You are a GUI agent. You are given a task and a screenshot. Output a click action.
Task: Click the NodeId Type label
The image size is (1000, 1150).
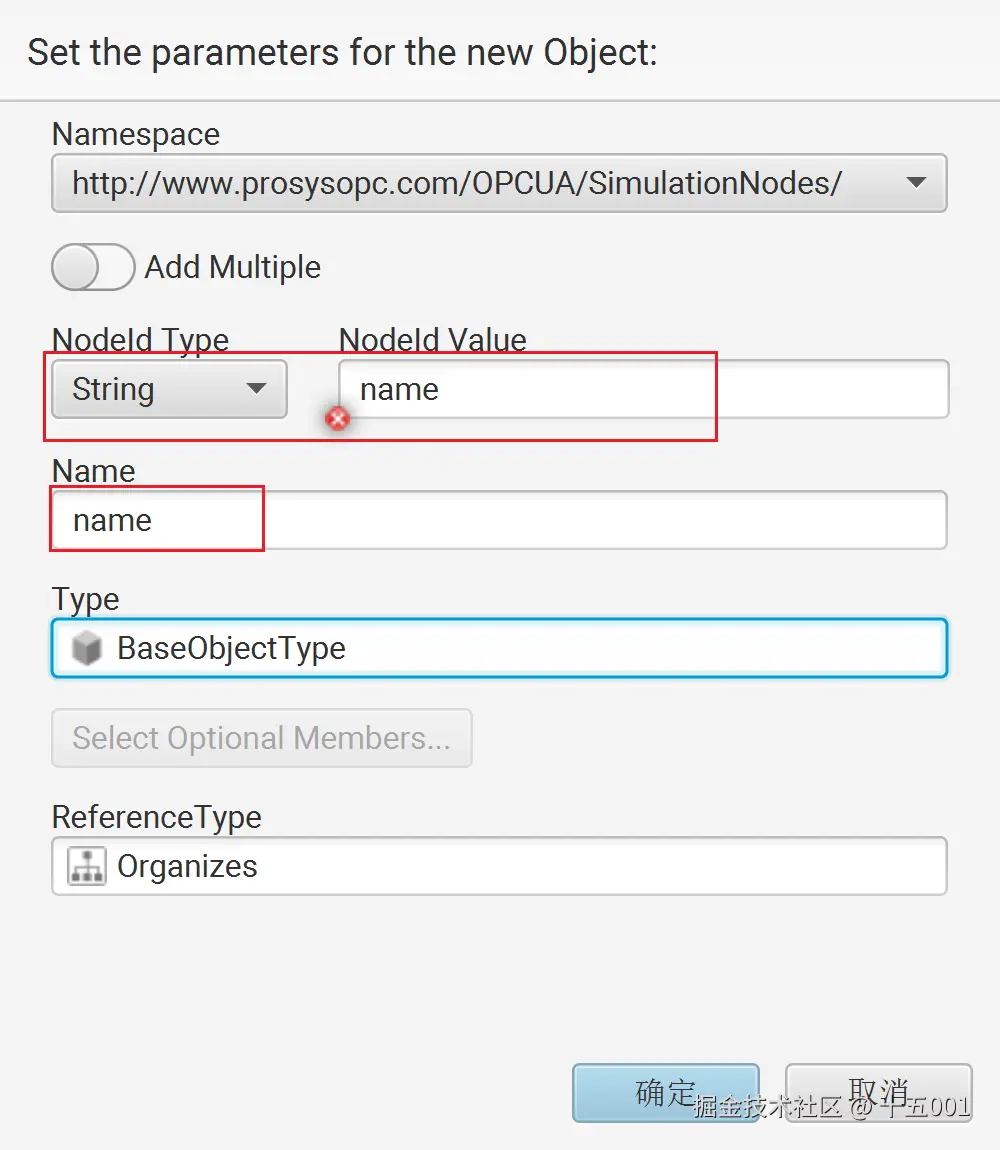pos(140,340)
